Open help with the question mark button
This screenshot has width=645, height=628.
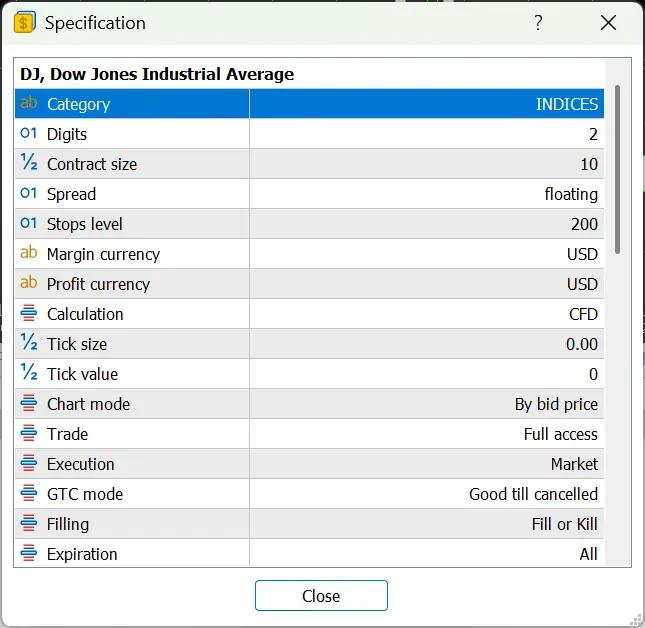click(x=538, y=23)
